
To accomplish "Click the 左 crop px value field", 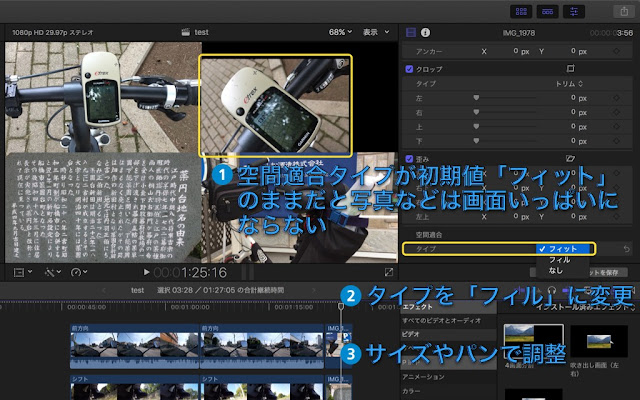I will click(578, 98).
